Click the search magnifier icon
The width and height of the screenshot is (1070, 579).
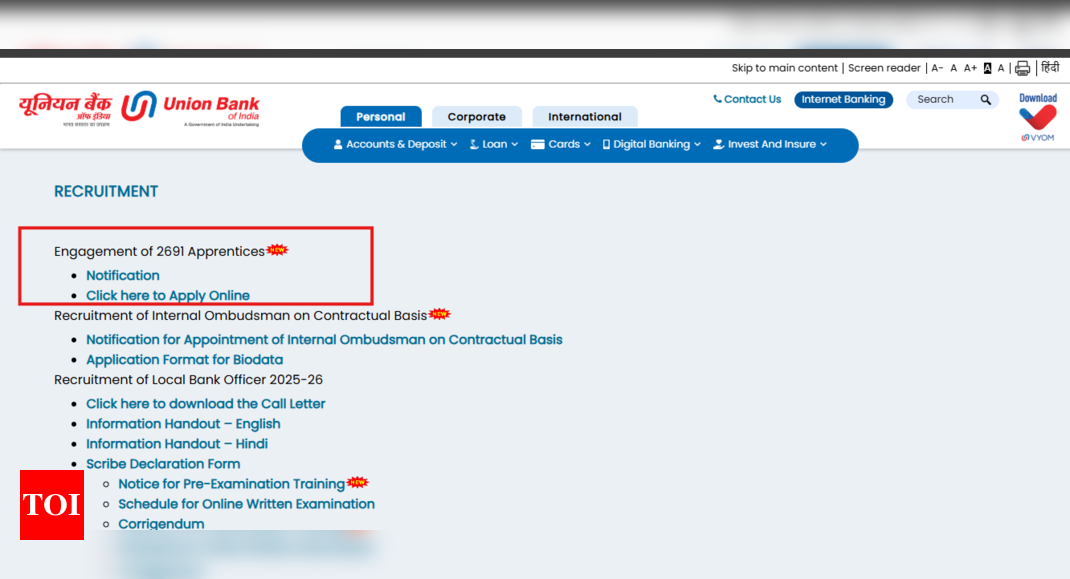pyautogui.click(x=985, y=100)
